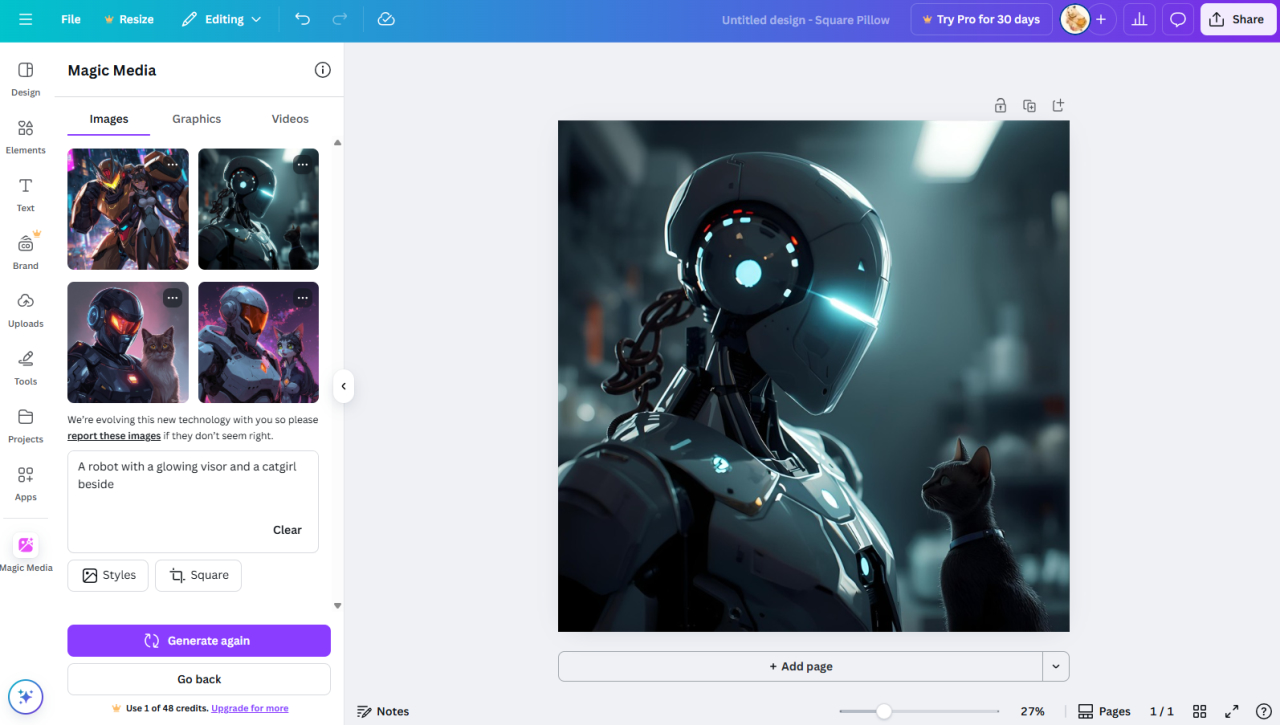The height and width of the screenshot is (725, 1280).
Task: Open the Elements panel
Action: click(x=25, y=135)
